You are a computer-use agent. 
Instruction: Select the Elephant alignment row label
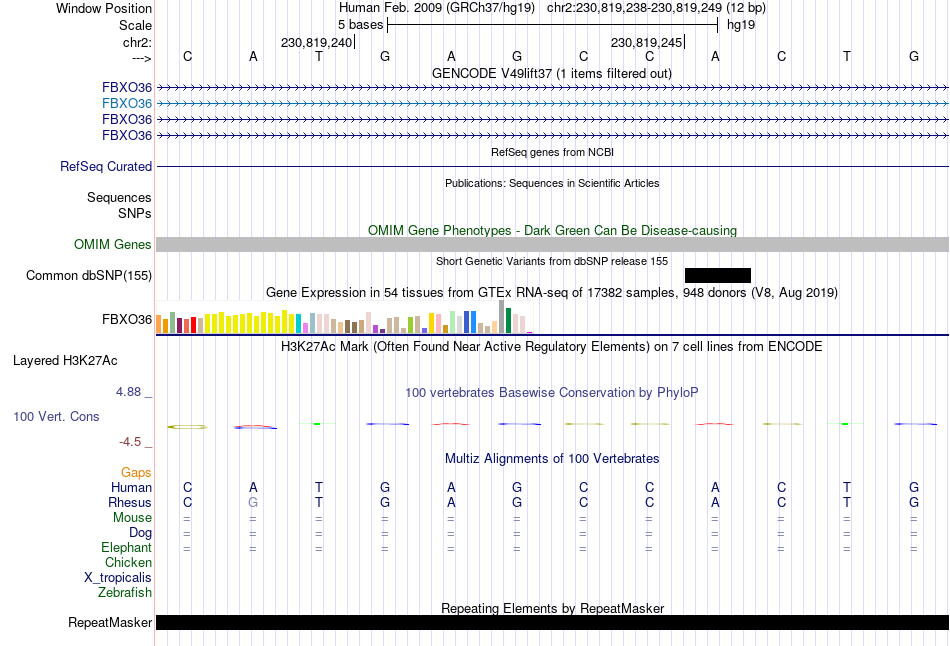click(x=126, y=548)
